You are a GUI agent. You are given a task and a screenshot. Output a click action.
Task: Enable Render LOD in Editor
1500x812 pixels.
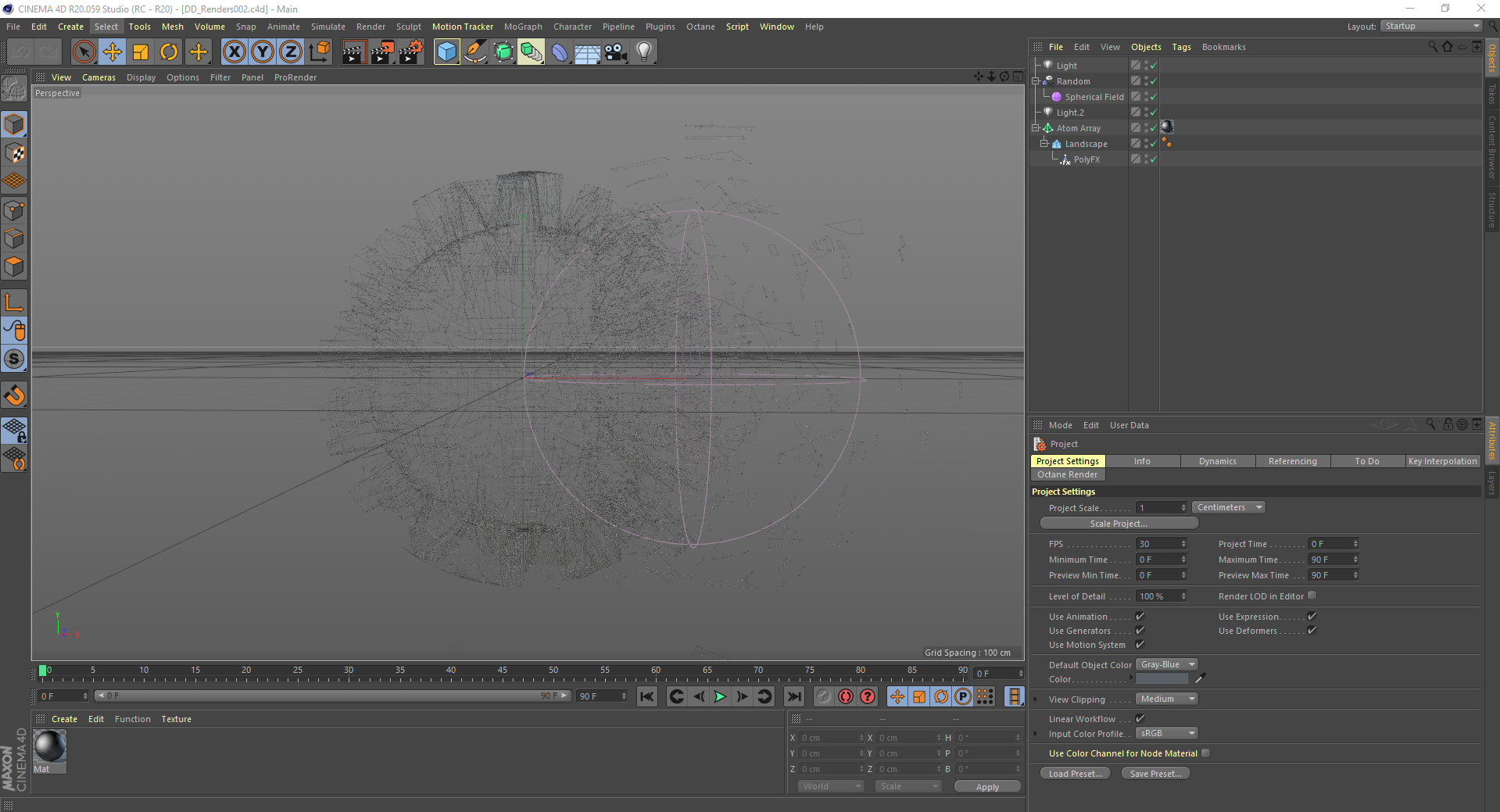[1312, 596]
